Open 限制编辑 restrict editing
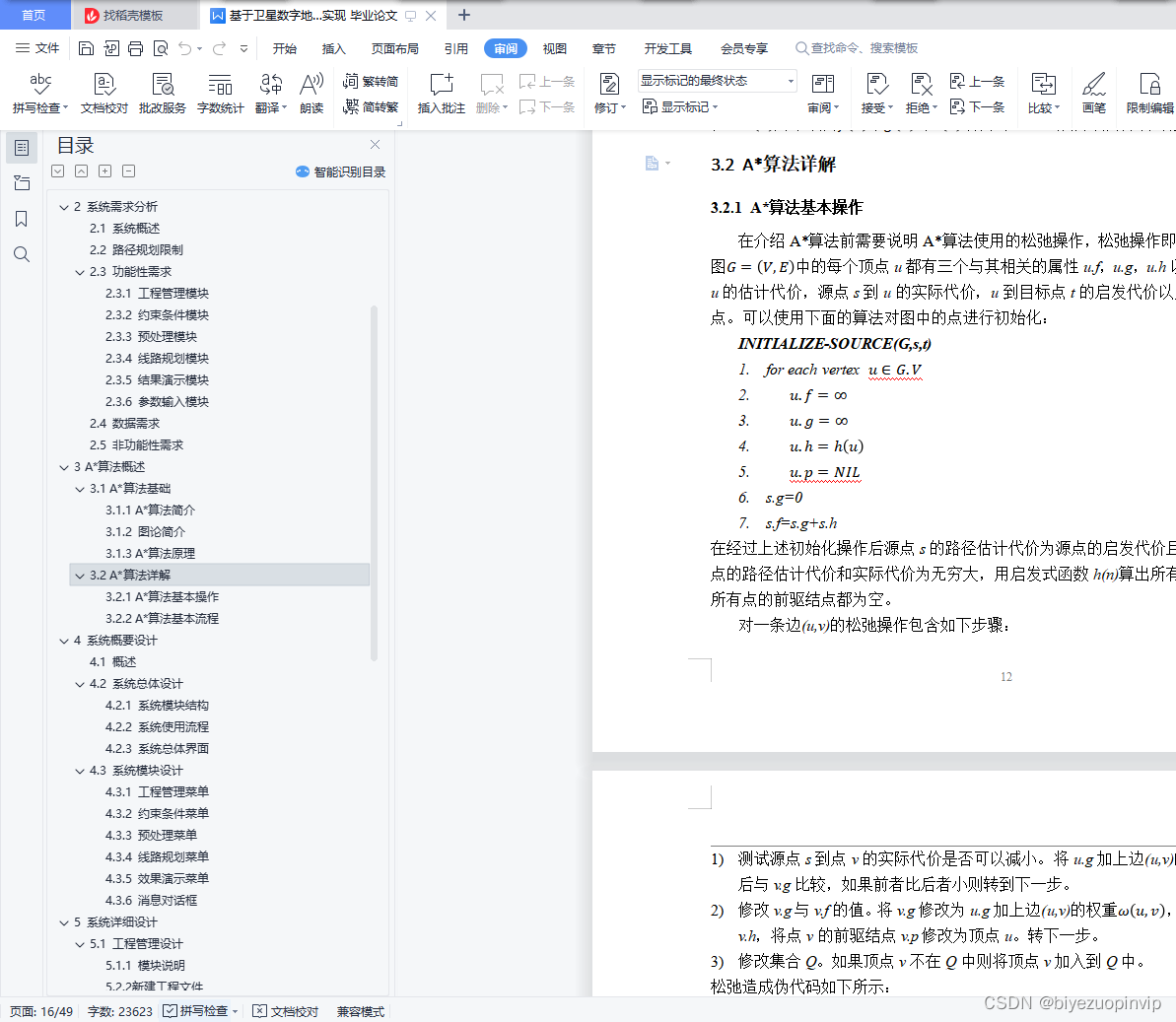1176x1022 pixels. (1149, 94)
